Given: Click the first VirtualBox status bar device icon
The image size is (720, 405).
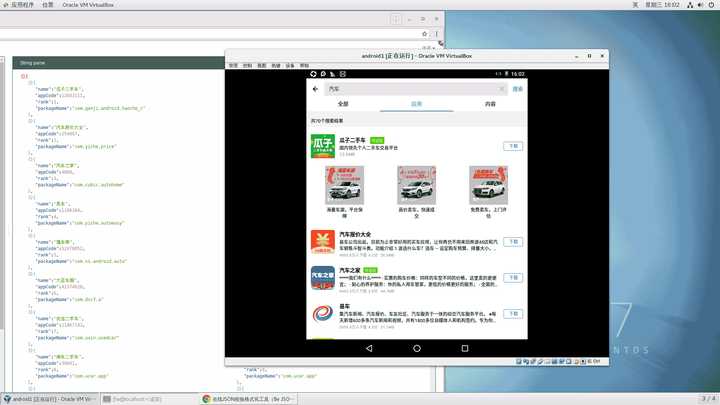Looking at the screenshot, I should click(x=519, y=362).
